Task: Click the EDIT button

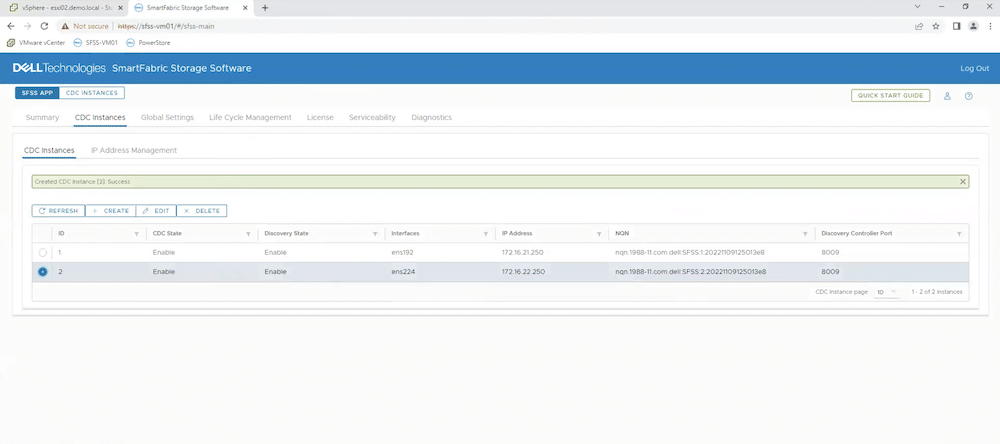Action: pos(156,211)
